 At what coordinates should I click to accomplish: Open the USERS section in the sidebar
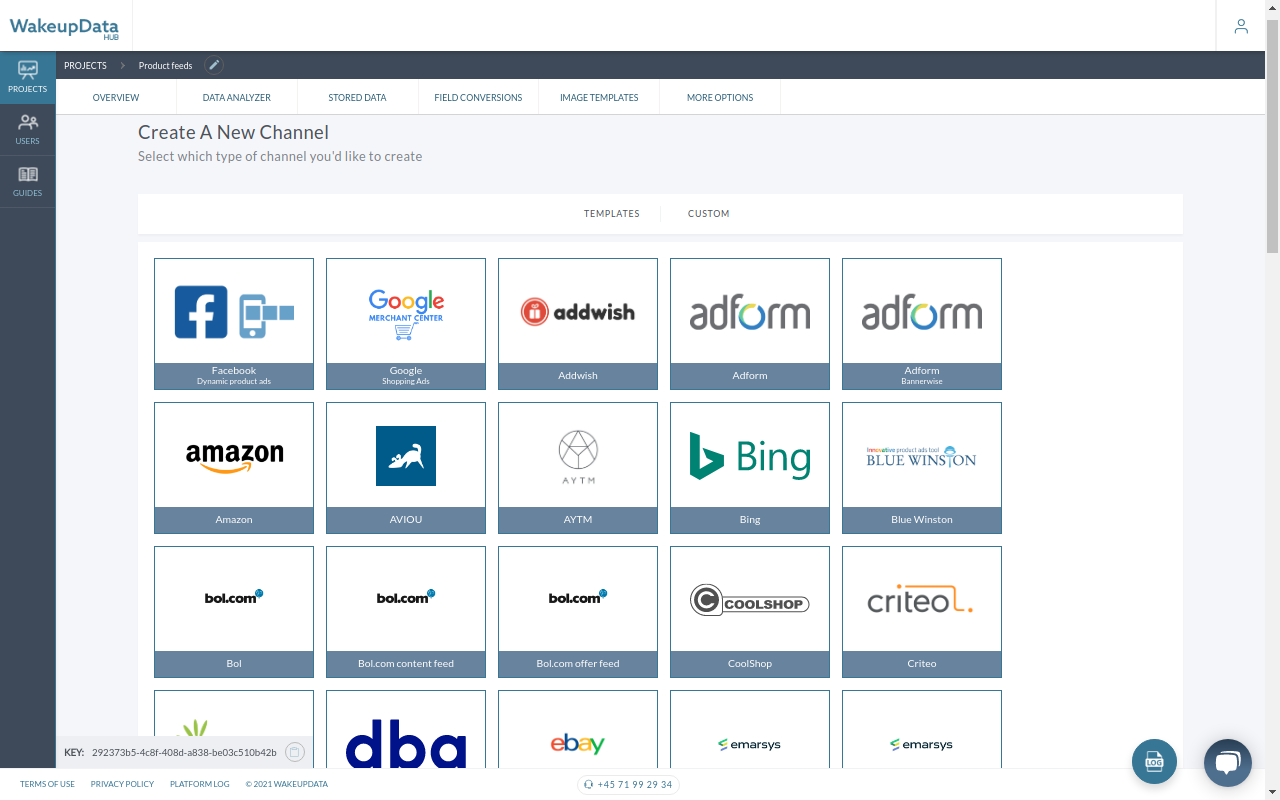27,129
